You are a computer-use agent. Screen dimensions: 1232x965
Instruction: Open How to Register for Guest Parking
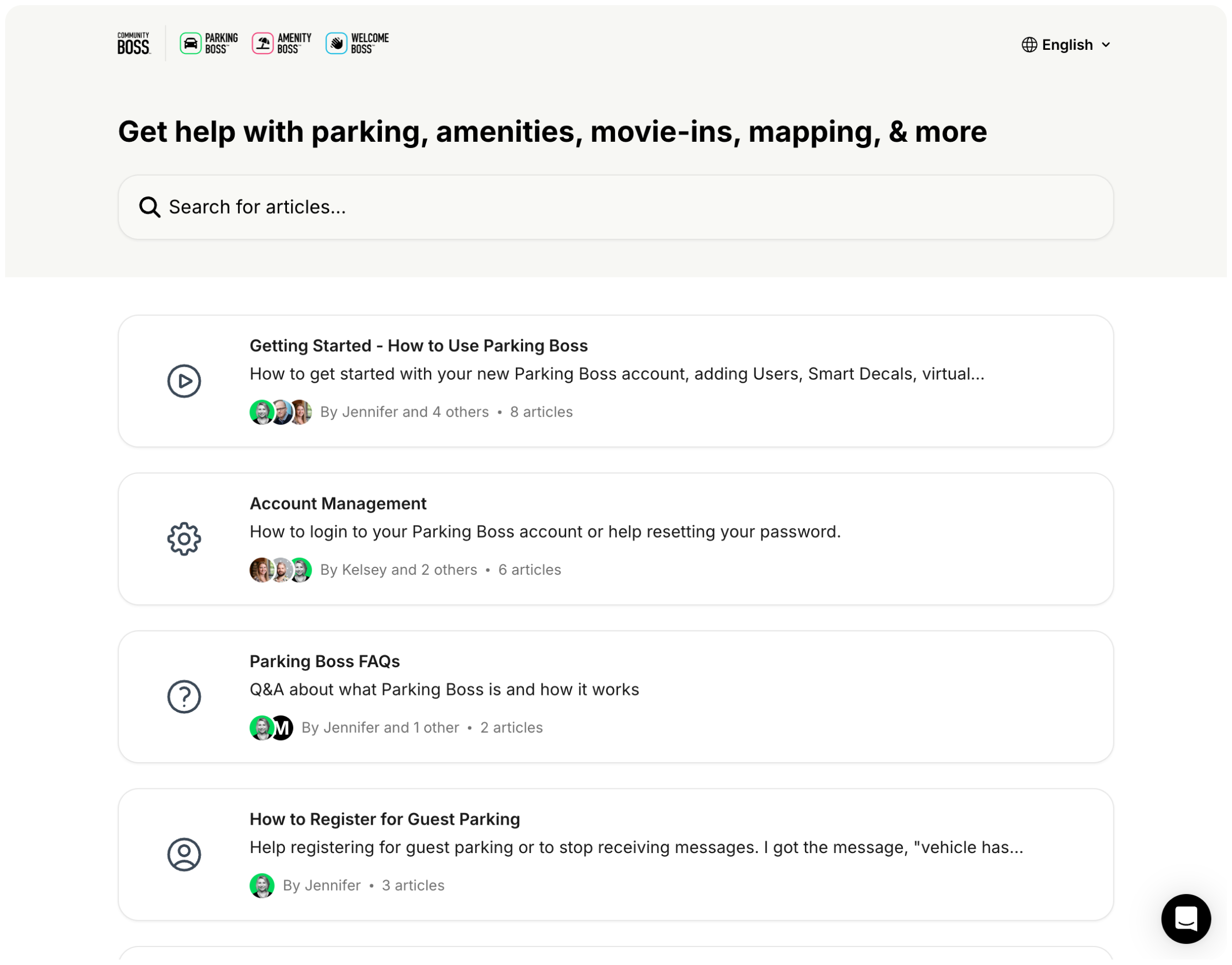(x=384, y=819)
